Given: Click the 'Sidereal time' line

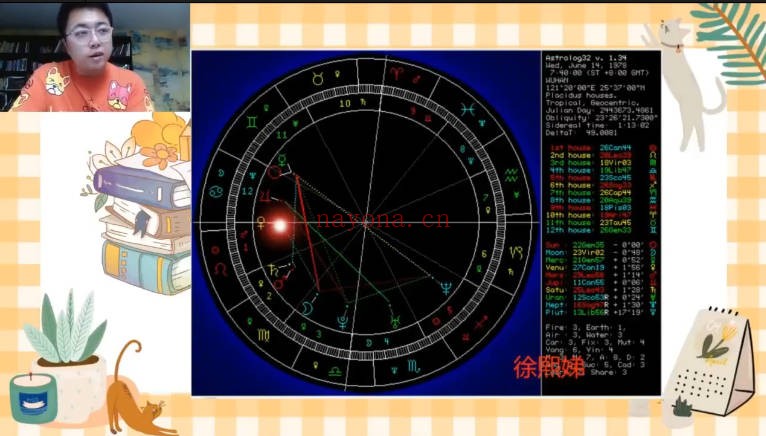Looking at the screenshot, I should [597, 125].
